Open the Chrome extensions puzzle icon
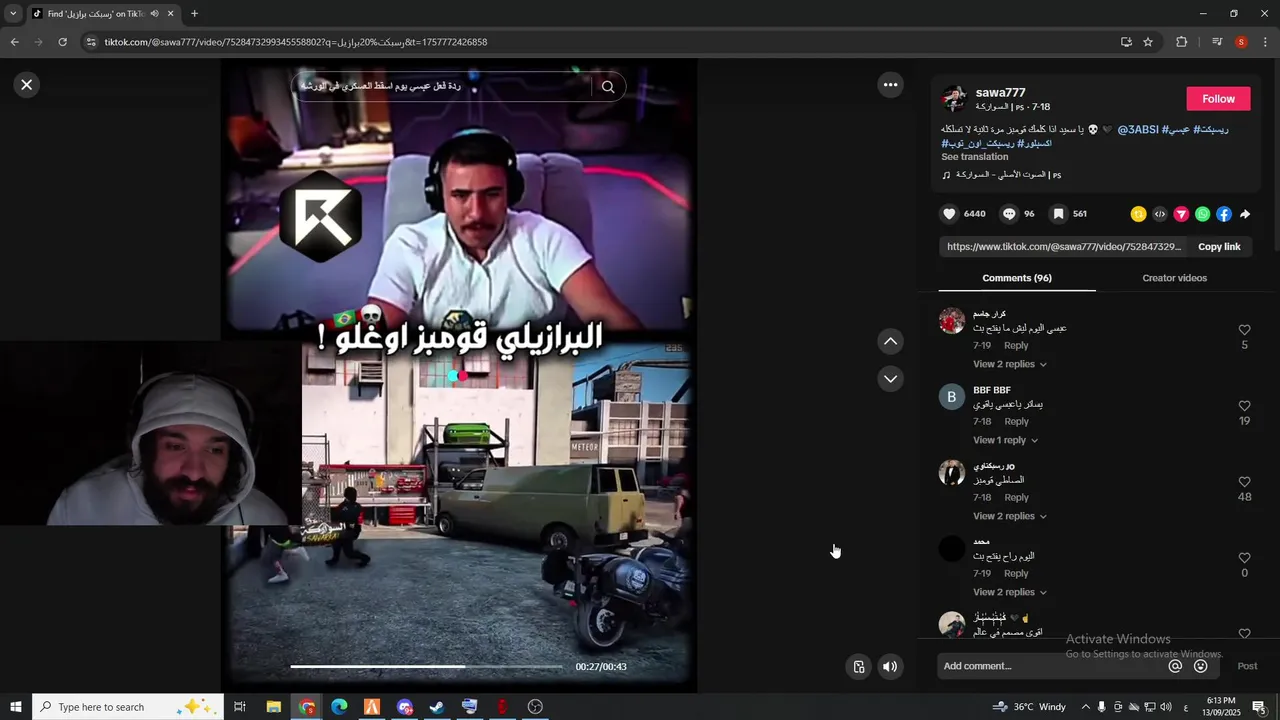 coord(1182,42)
